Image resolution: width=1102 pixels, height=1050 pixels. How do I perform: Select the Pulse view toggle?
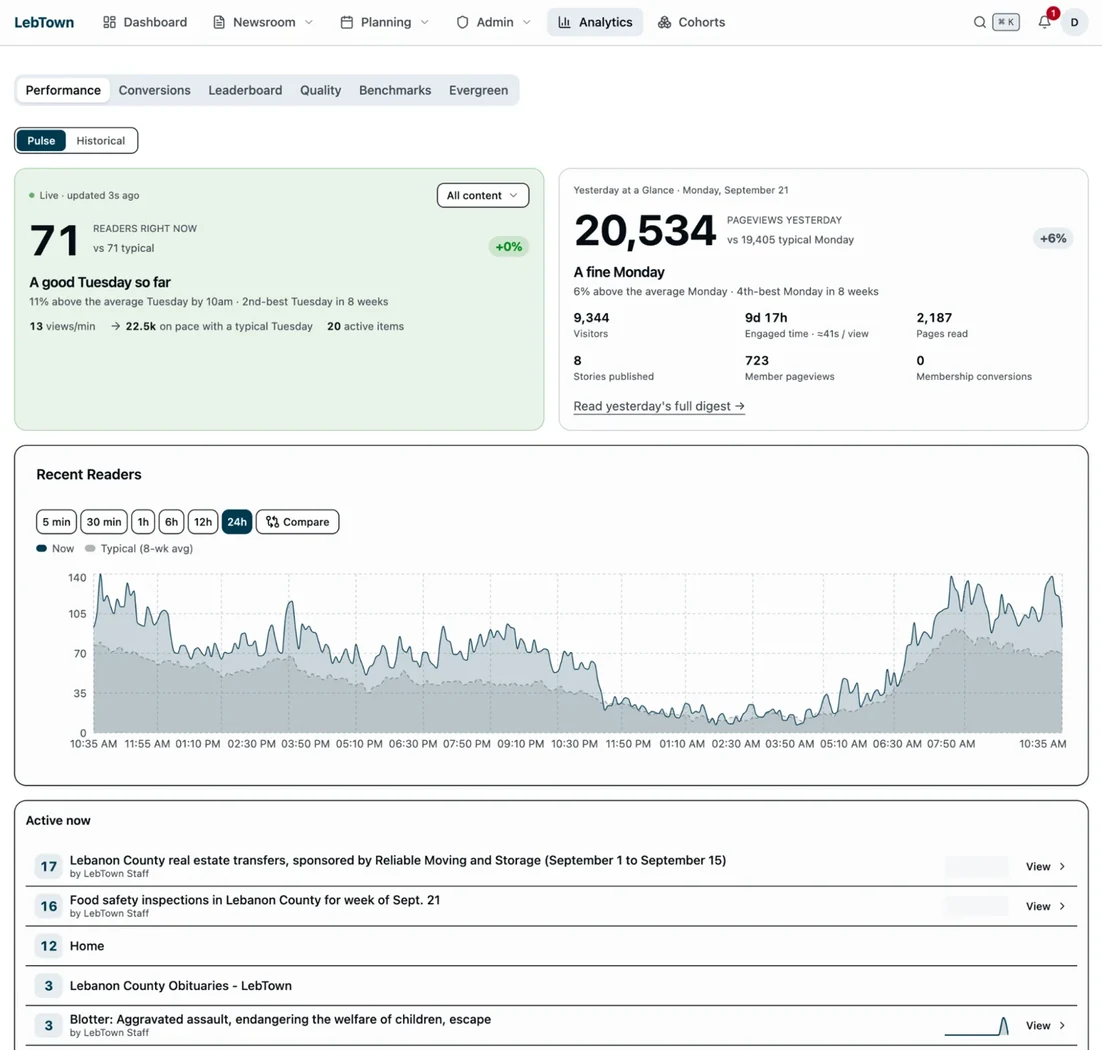(x=41, y=141)
